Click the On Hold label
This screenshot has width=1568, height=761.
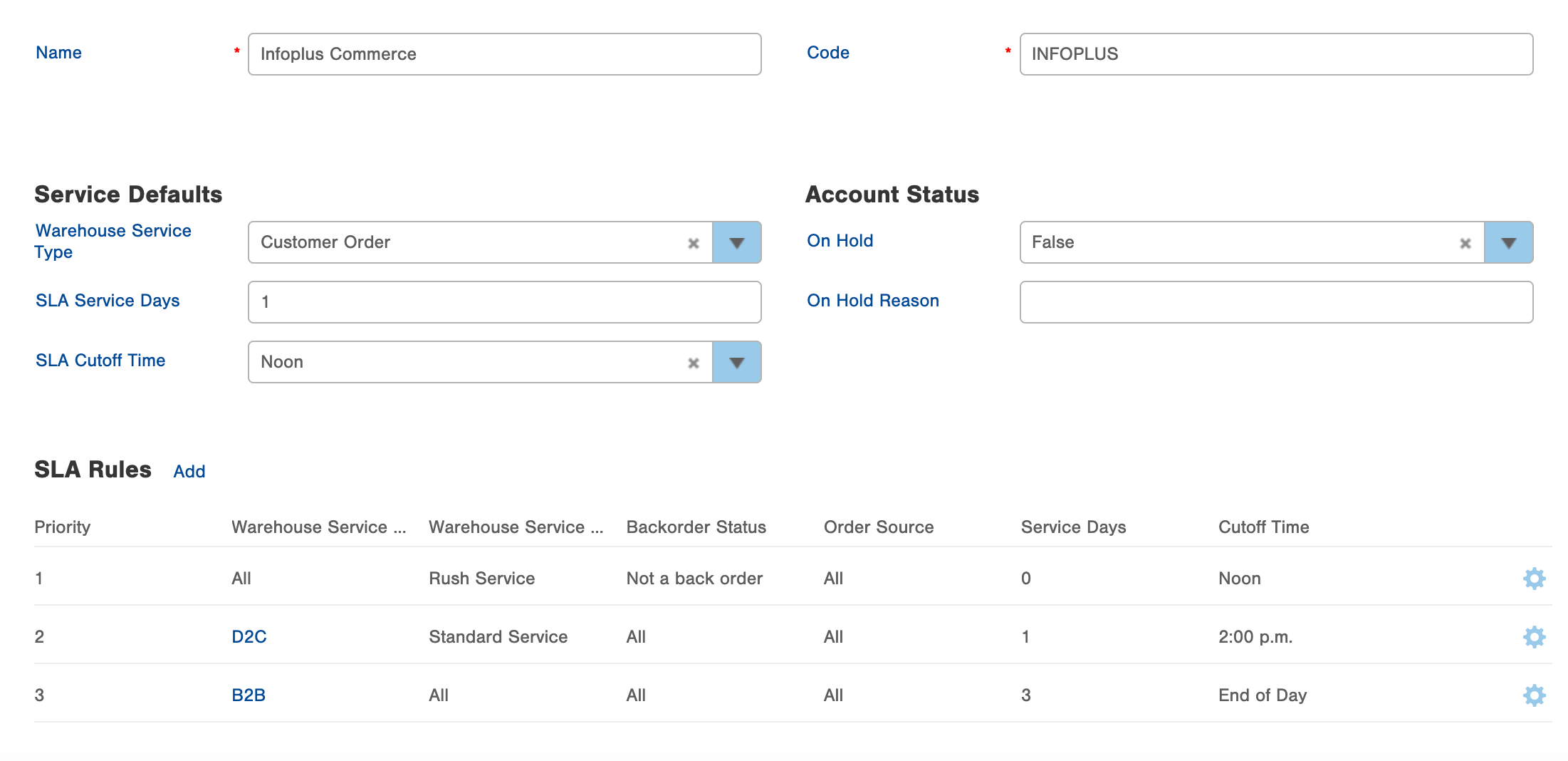[840, 241]
